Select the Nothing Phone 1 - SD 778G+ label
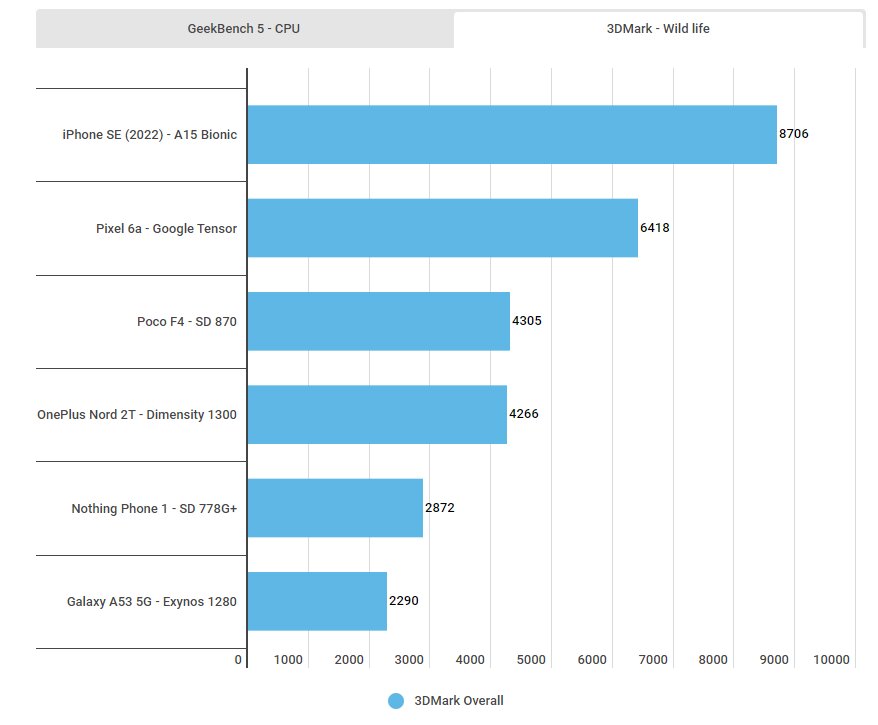The image size is (878, 725). click(155, 508)
